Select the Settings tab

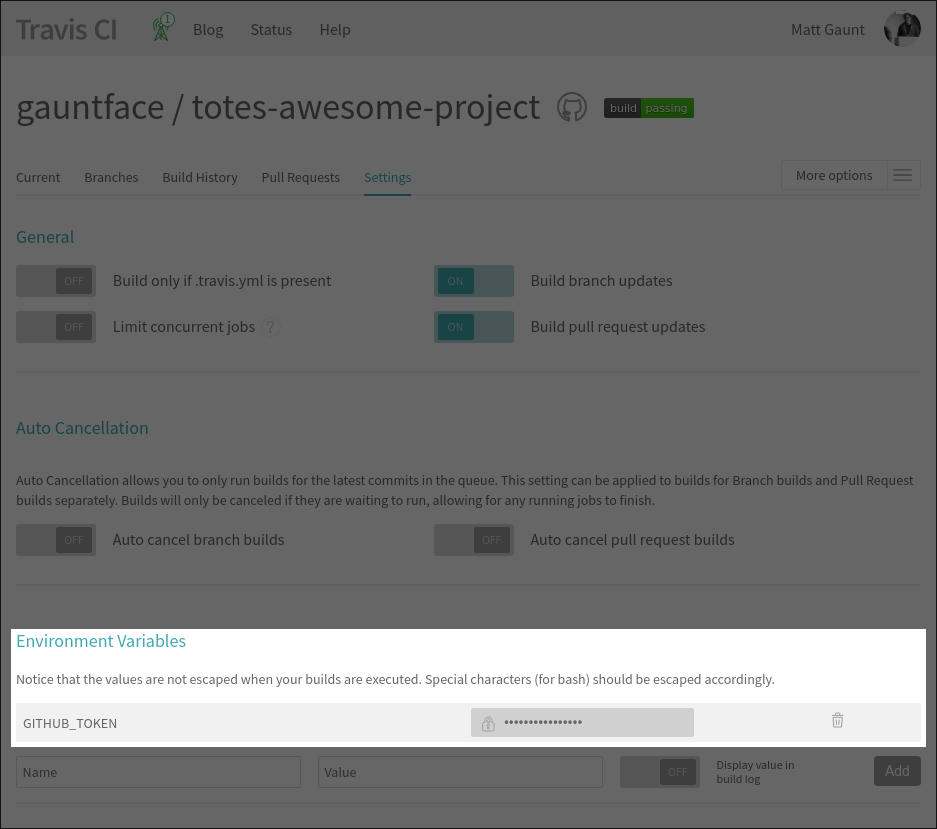pos(387,178)
